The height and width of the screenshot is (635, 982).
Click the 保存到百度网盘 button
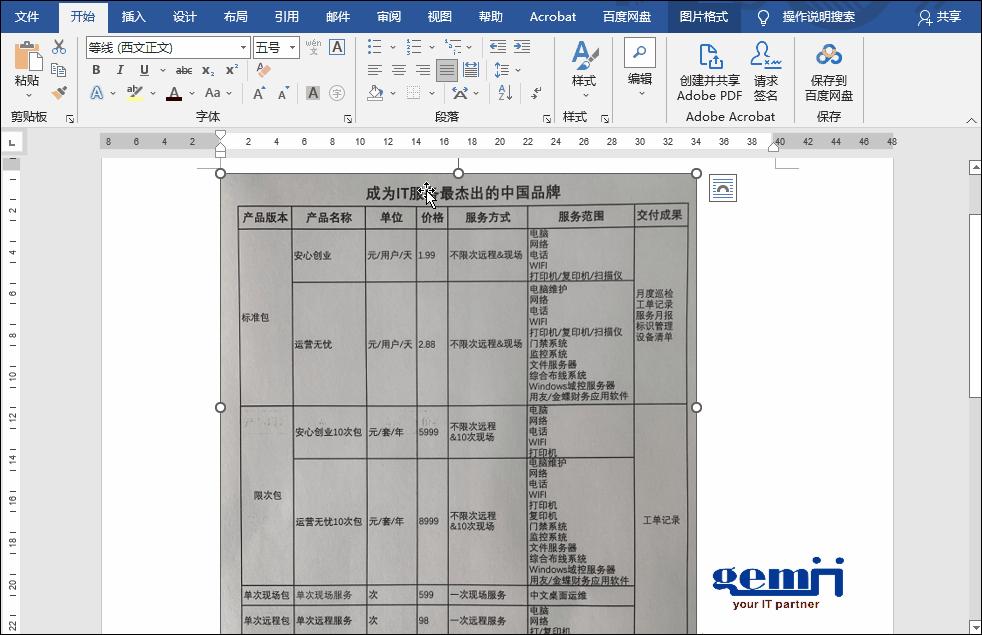coord(829,72)
